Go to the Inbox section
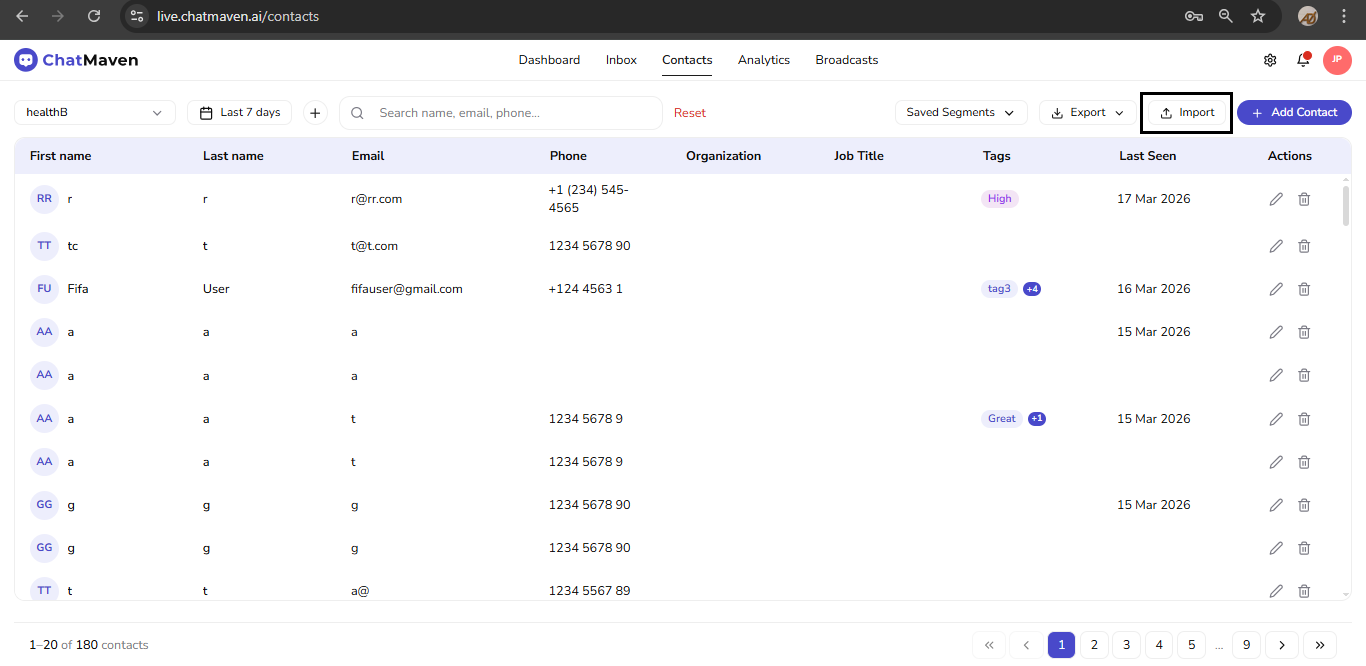The height and width of the screenshot is (666, 1366). 620,60
